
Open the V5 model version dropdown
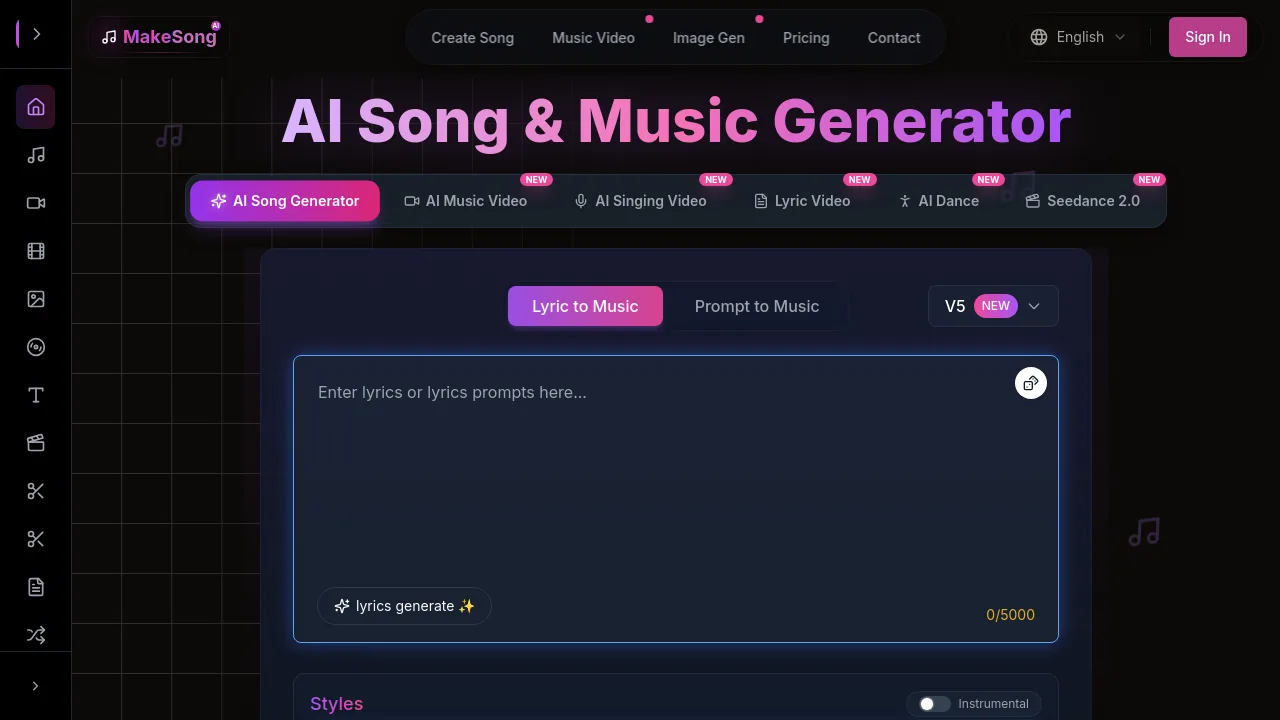tap(993, 306)
